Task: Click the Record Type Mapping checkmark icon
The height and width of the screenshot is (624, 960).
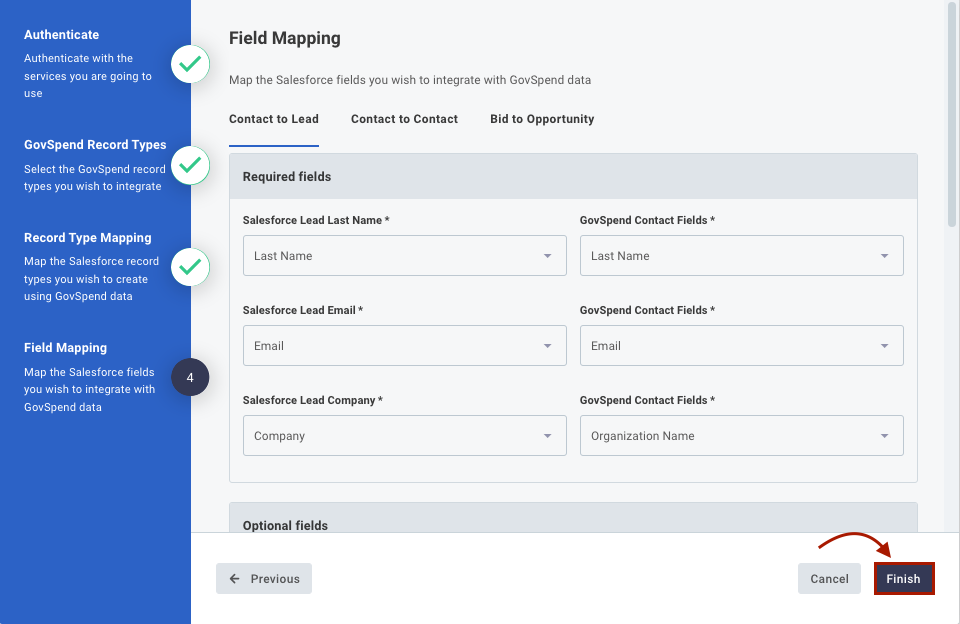Action: click(190, 267)
